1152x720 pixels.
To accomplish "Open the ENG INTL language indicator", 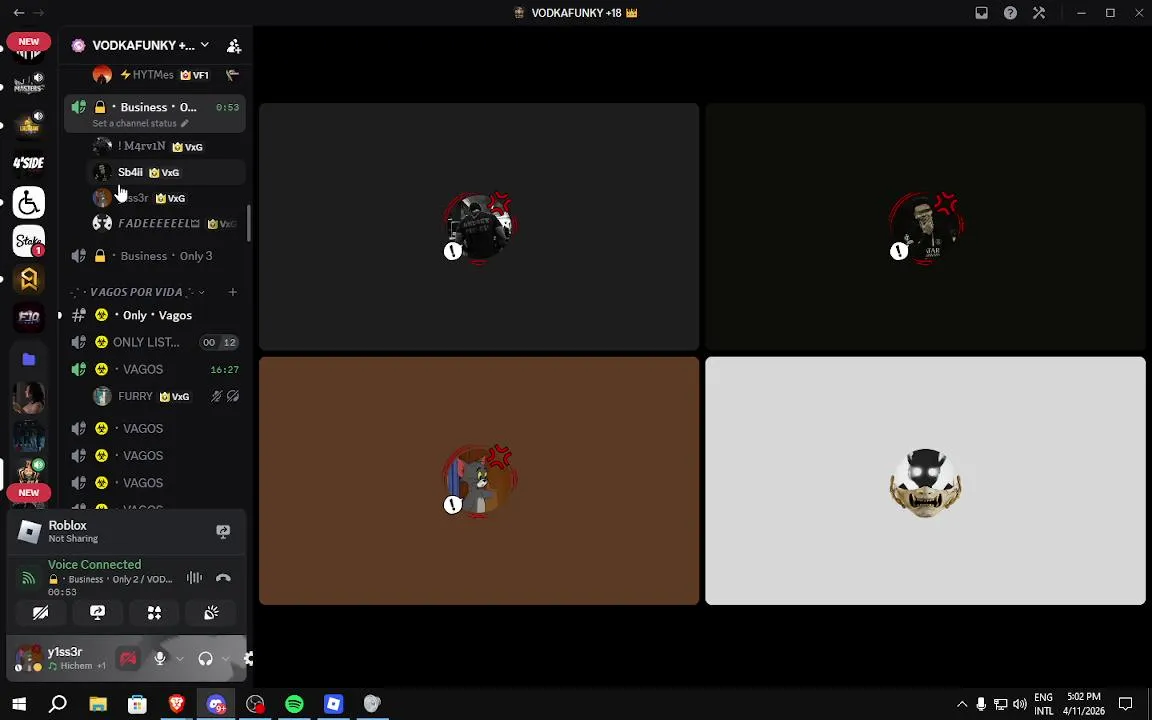I will click(1043, 704).
